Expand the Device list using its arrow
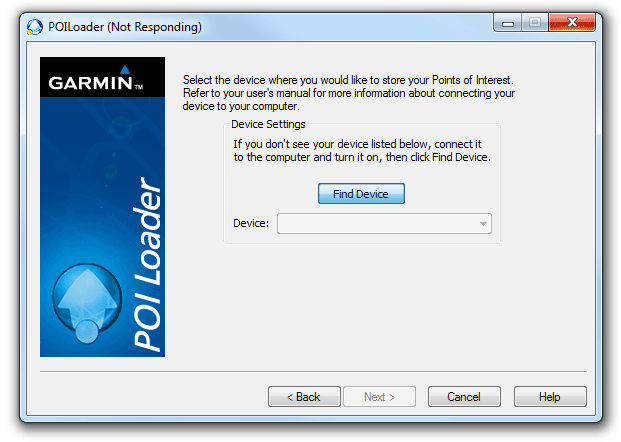Screen dimensions: 621x442 point(483,223)
